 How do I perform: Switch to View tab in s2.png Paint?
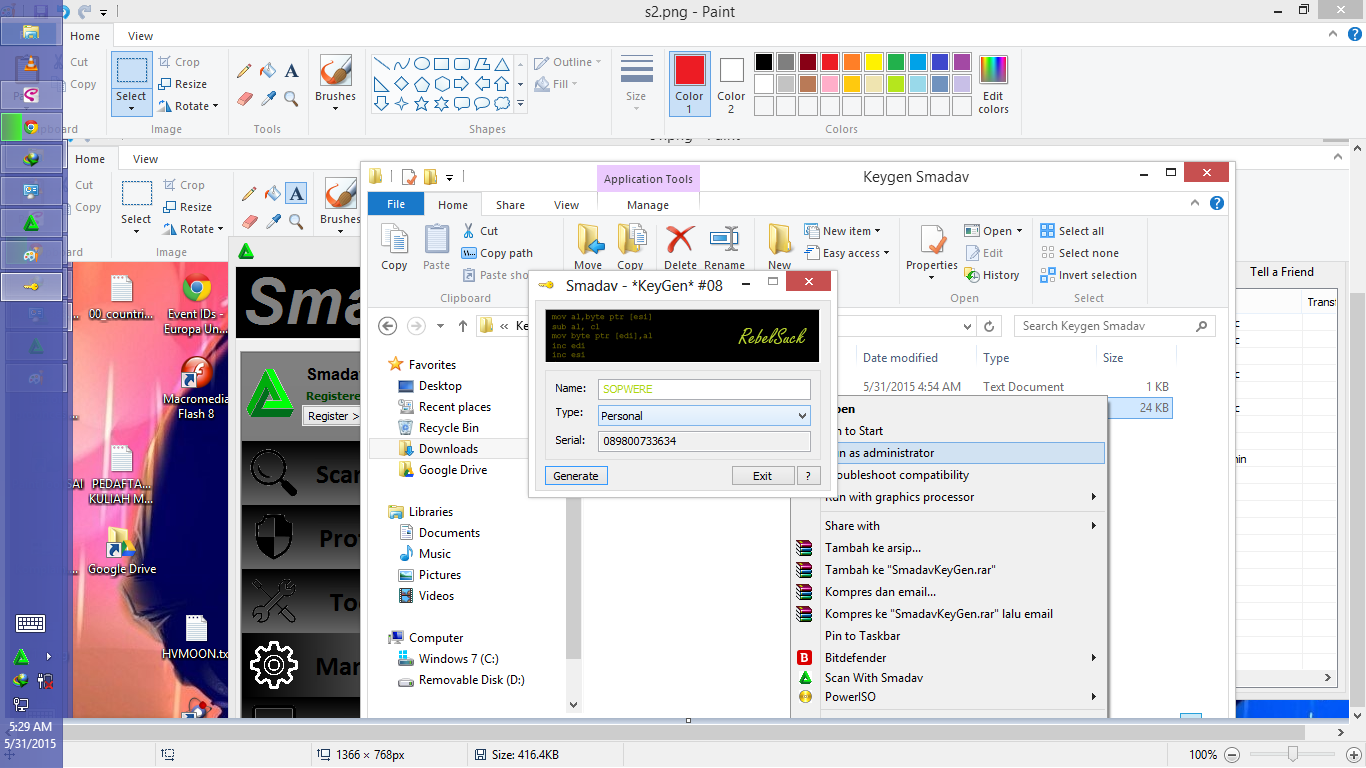tap(141, 36)
